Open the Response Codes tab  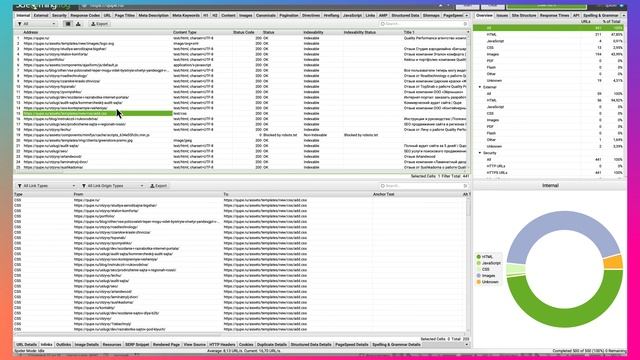pos(85,15)
